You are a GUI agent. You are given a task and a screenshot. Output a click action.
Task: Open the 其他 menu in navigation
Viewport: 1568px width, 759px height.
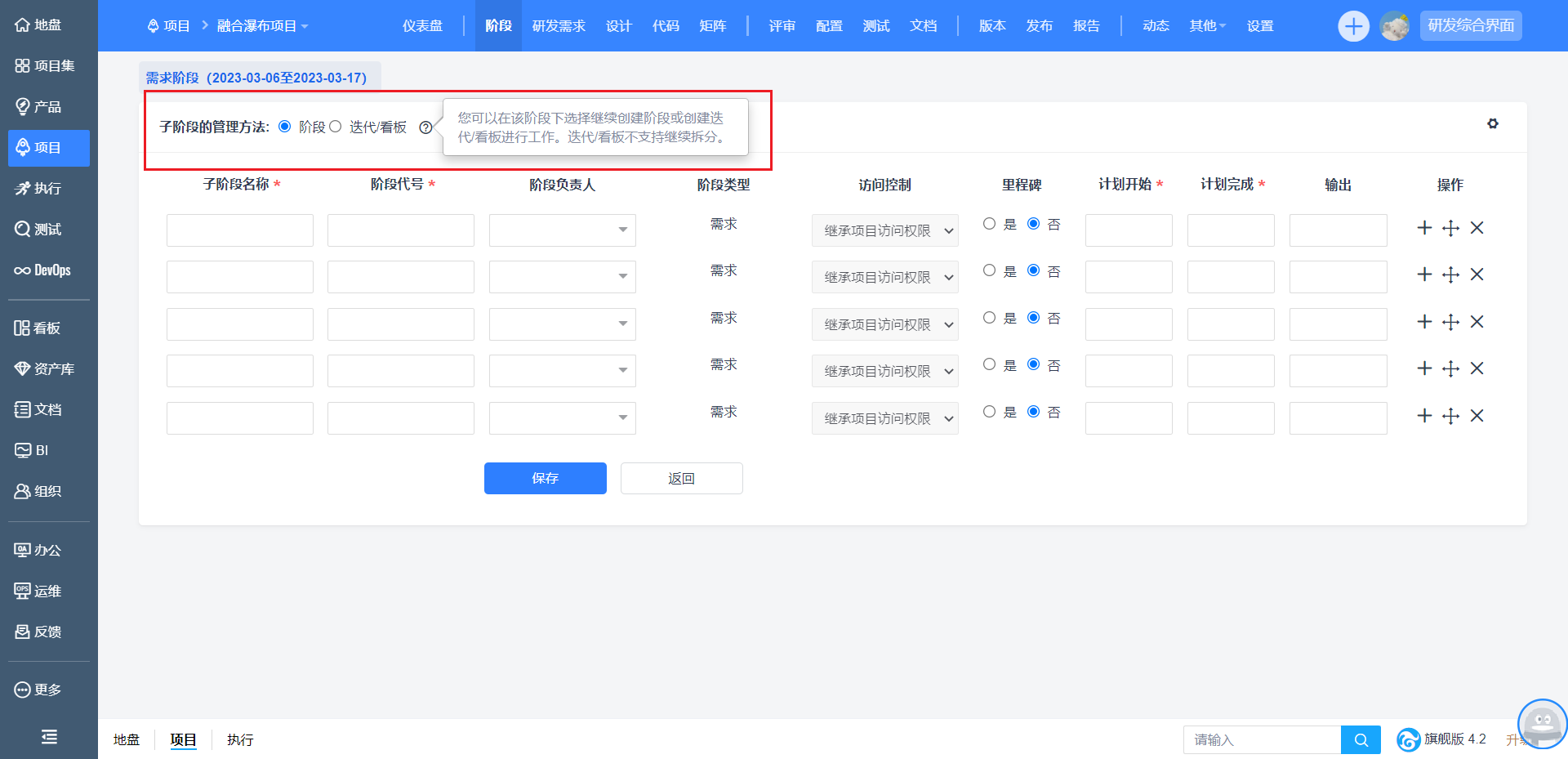pos(1207,26)
